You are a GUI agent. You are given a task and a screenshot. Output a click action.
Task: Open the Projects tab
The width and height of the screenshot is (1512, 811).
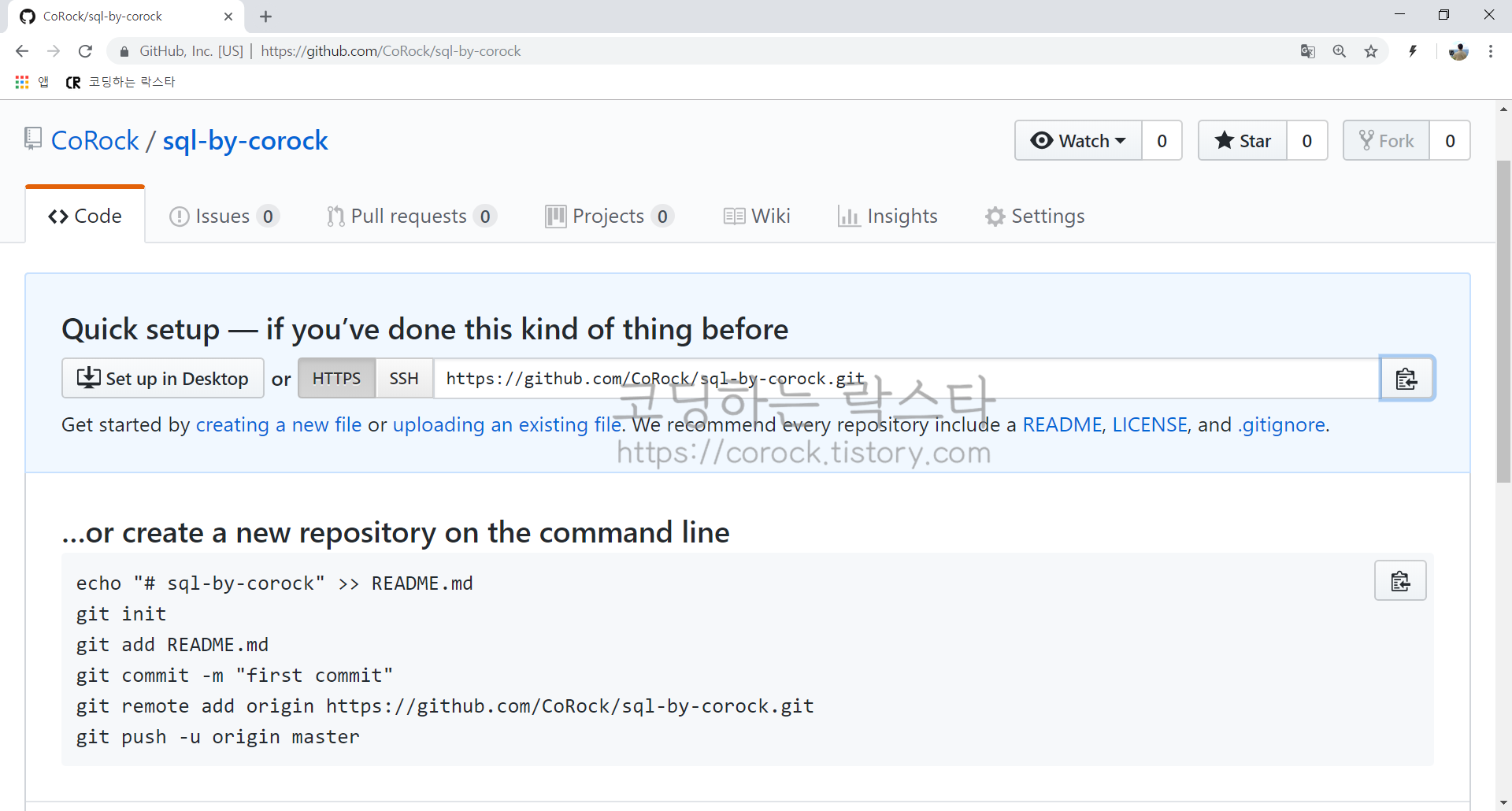point(610,216)
